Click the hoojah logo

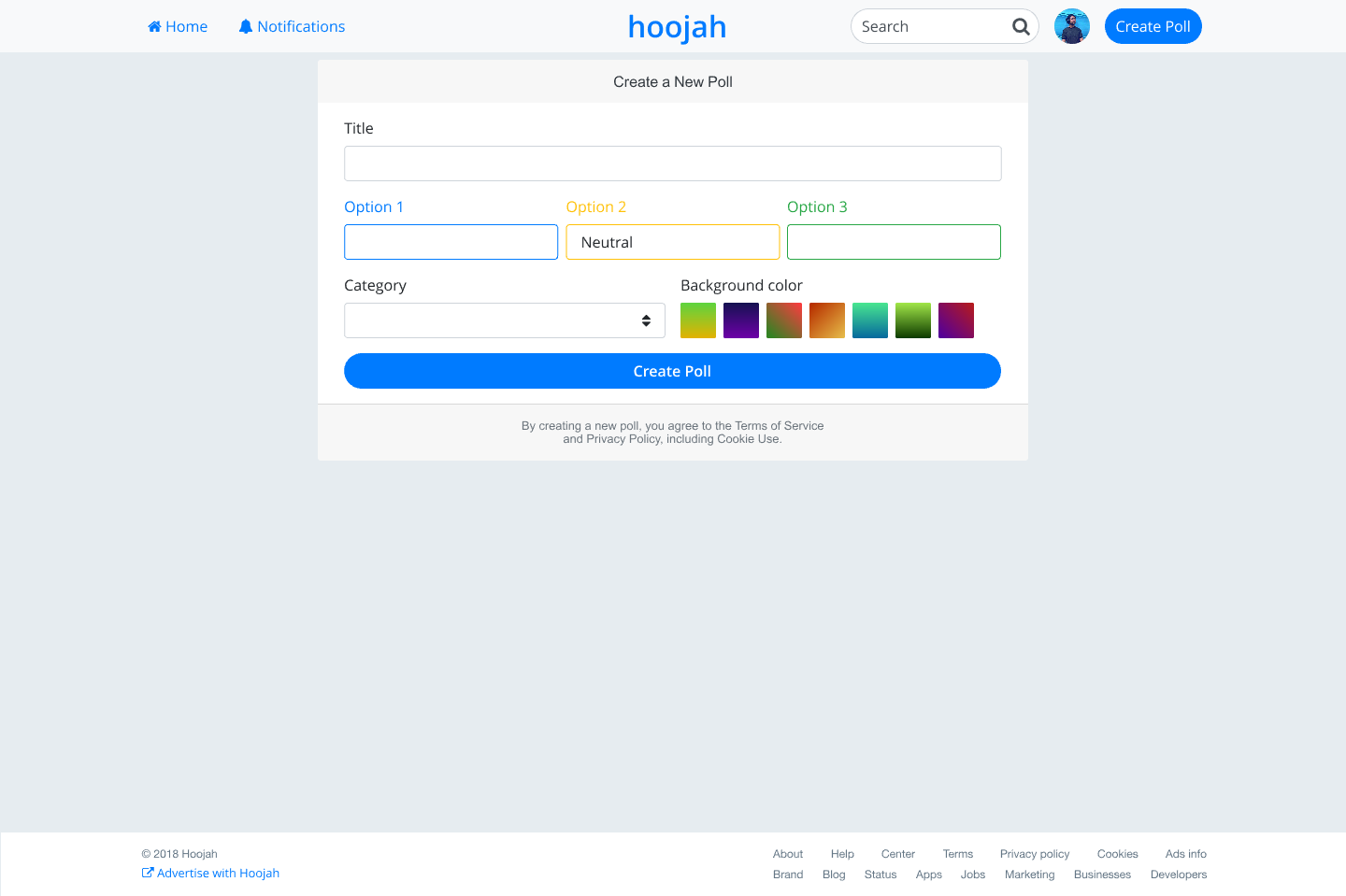(677, 27)
